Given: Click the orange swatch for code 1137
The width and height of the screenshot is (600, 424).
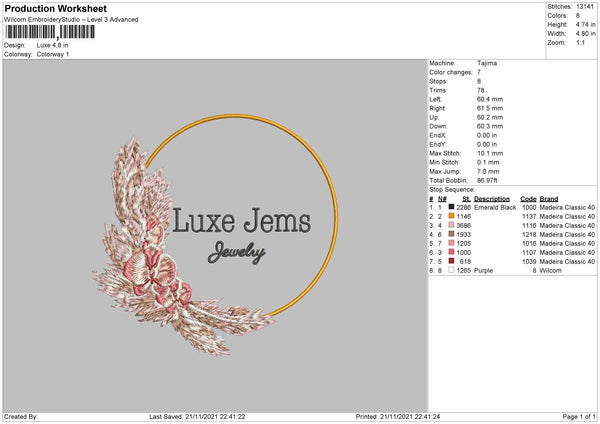Looking at the screenshot, I should pos(452,216).
